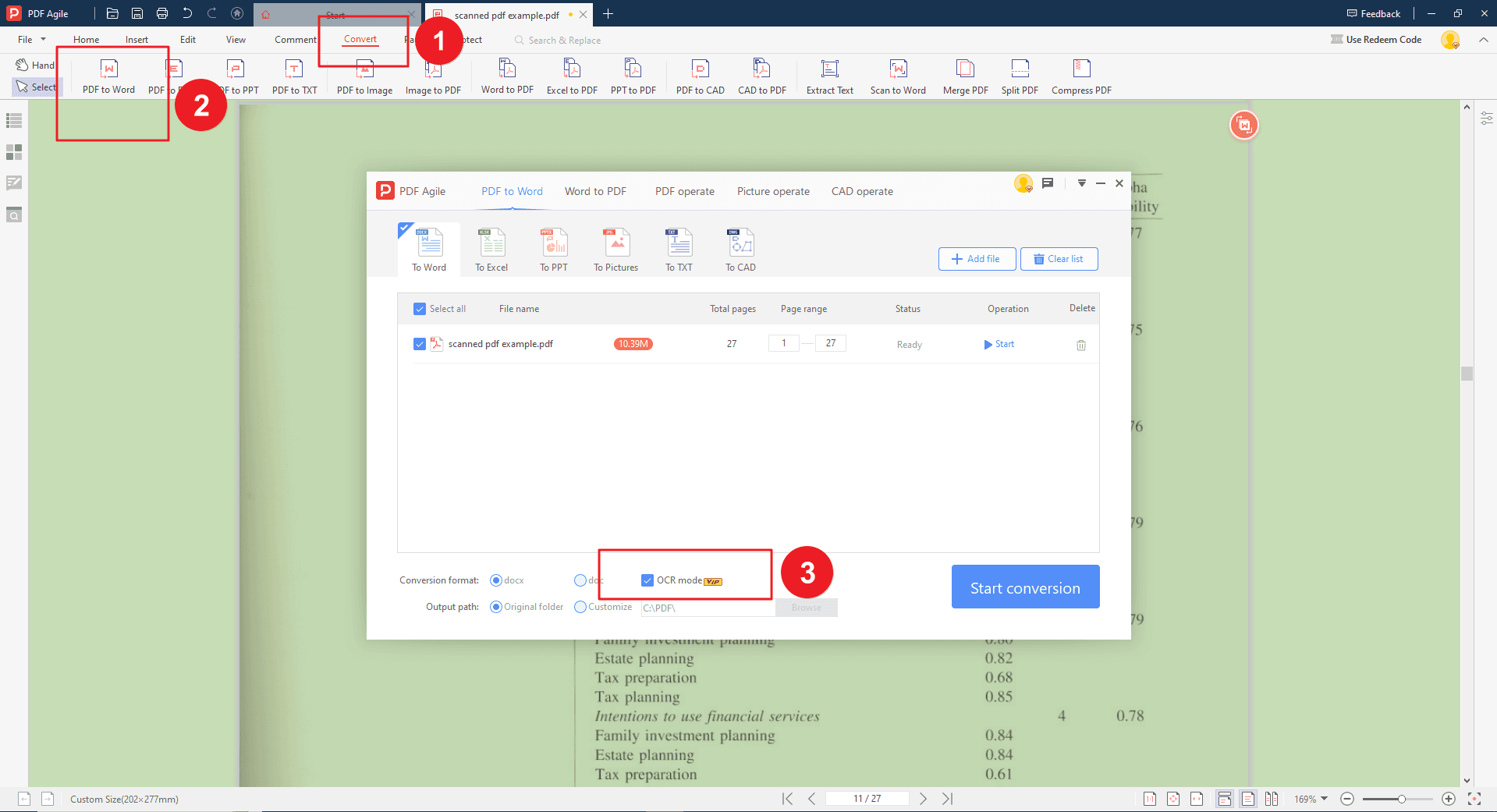The height and width of the screenshot is (812, 1497).
Task: Launch the Extract Text tool
Action: pos(829,76)
